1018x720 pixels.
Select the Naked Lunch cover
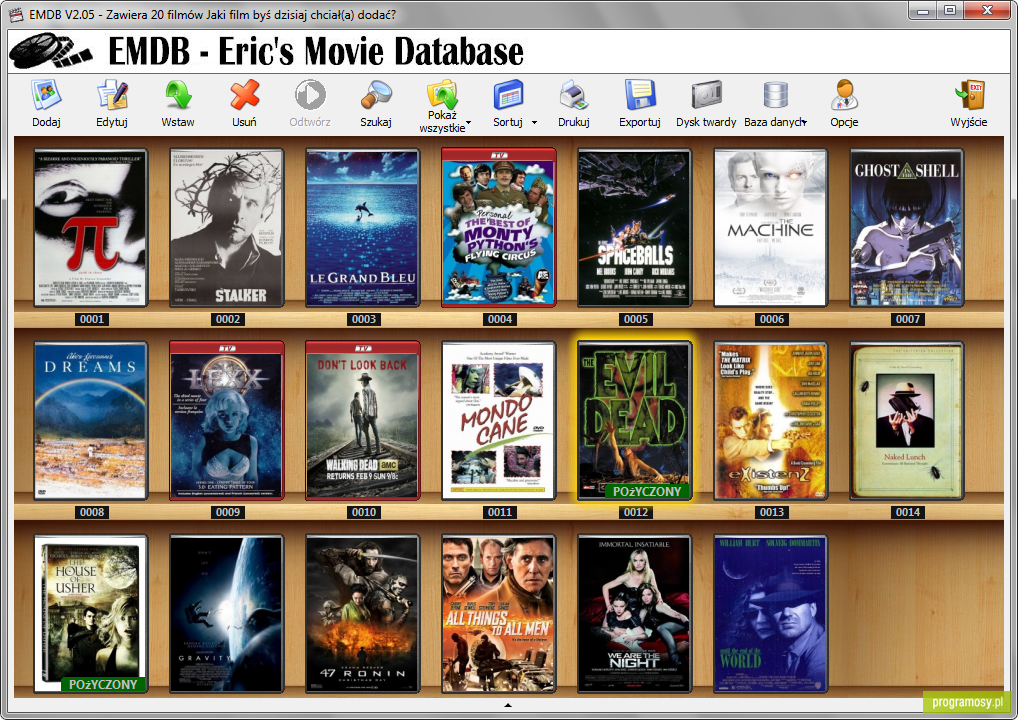pyautogui.click(x=907, y=421)
